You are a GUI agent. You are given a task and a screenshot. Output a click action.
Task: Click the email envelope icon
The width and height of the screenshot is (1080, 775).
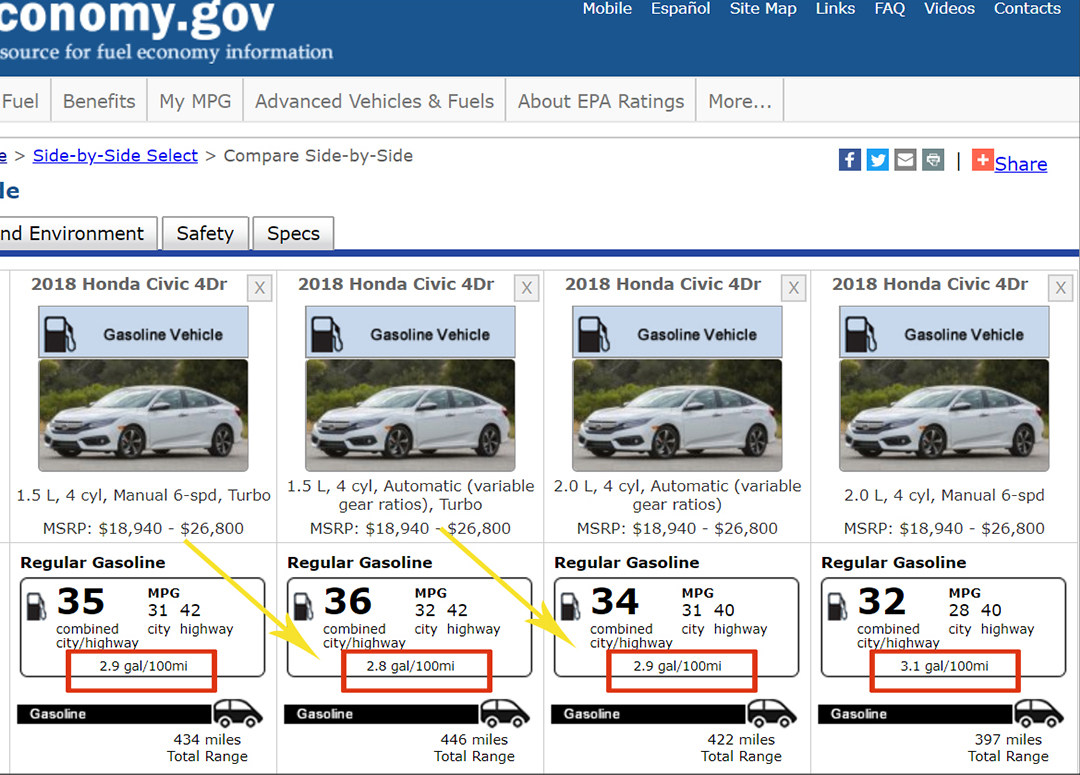point(905,160)
